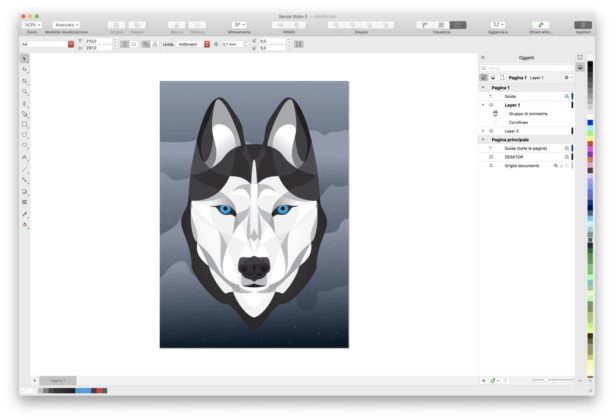This screenshot has height=420, width=614.
Task: Open the Oggetti panel gear options
Action: coord(567,77)
